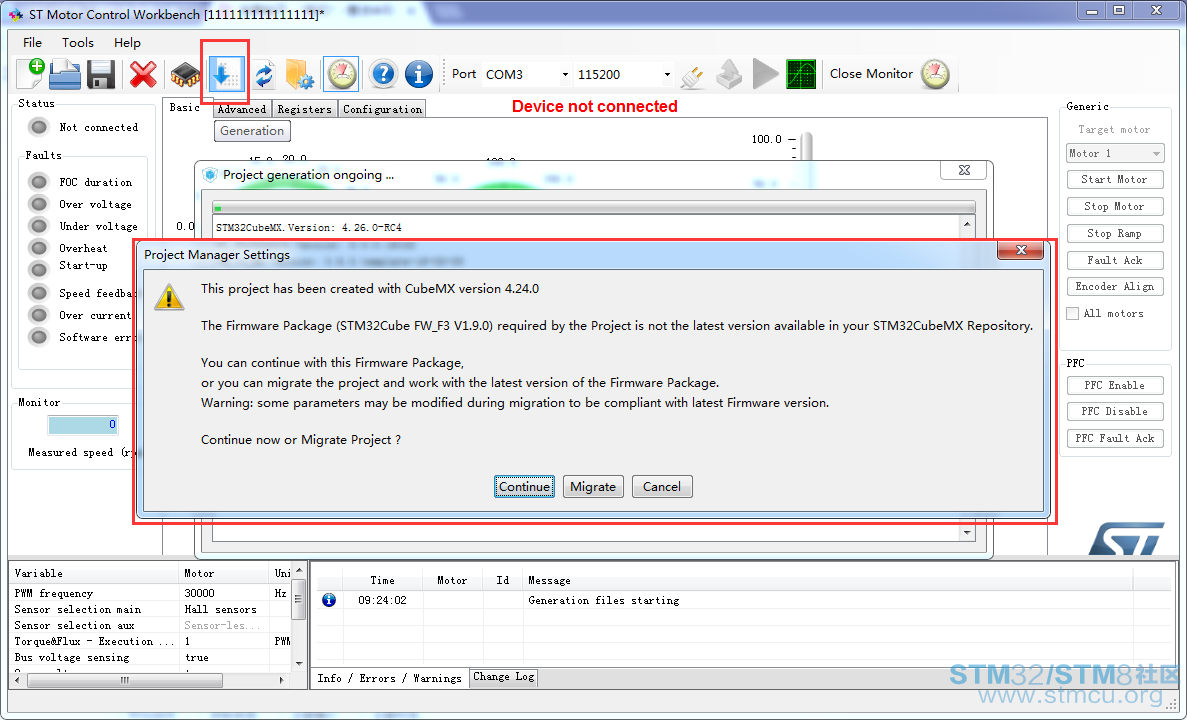Image resolution: width=1187 pixels, height=720 pixels.
Task: Open project with the folder icon
Action: coord(65,74)
